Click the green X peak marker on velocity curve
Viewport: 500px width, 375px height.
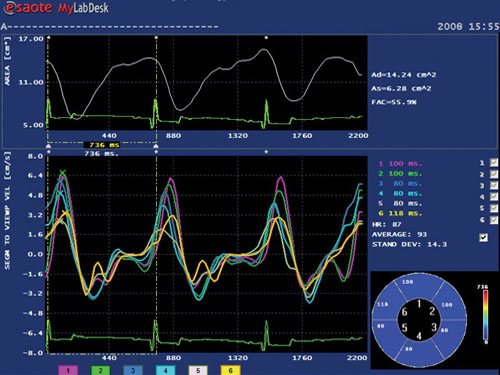coord(63,173)
